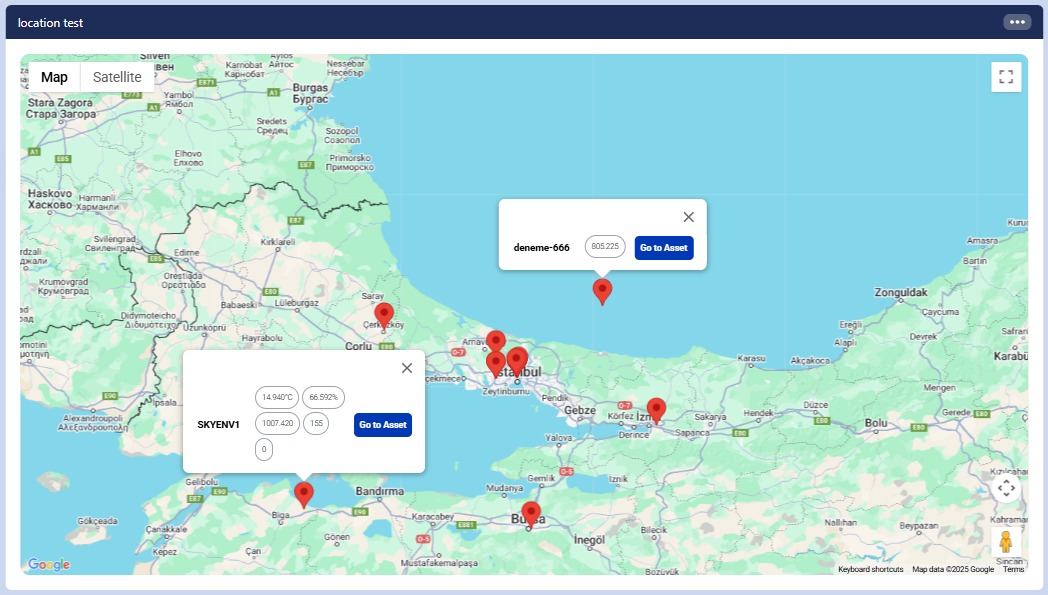Toggle fullscreen map view
Image resolution: width=1048 pixels, height=595 pixels.
pyautogui.click(x=1006, y=77)
